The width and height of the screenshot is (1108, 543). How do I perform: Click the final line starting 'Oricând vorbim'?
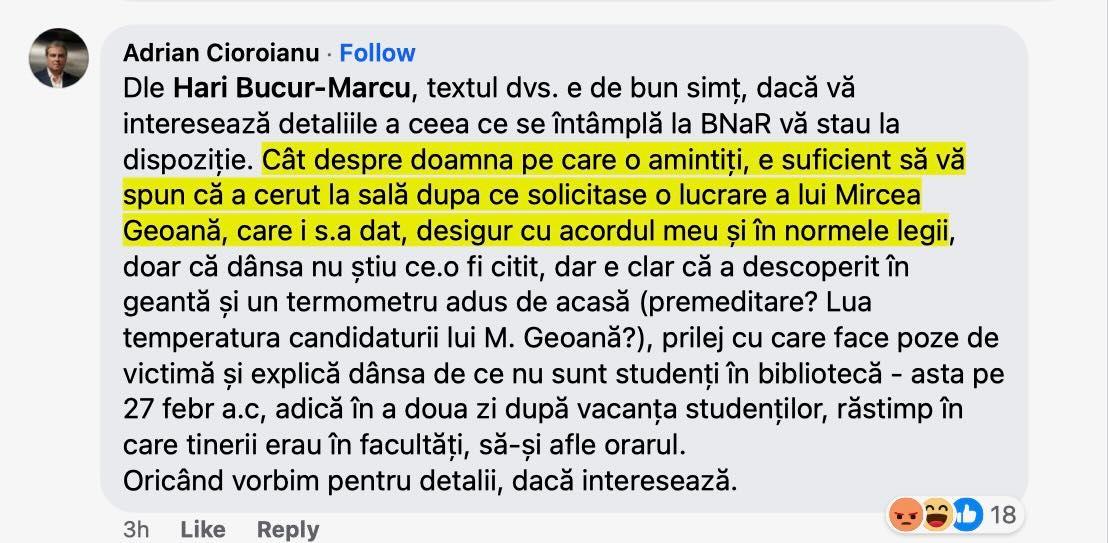pyautogui.click(x=429, y=481)
